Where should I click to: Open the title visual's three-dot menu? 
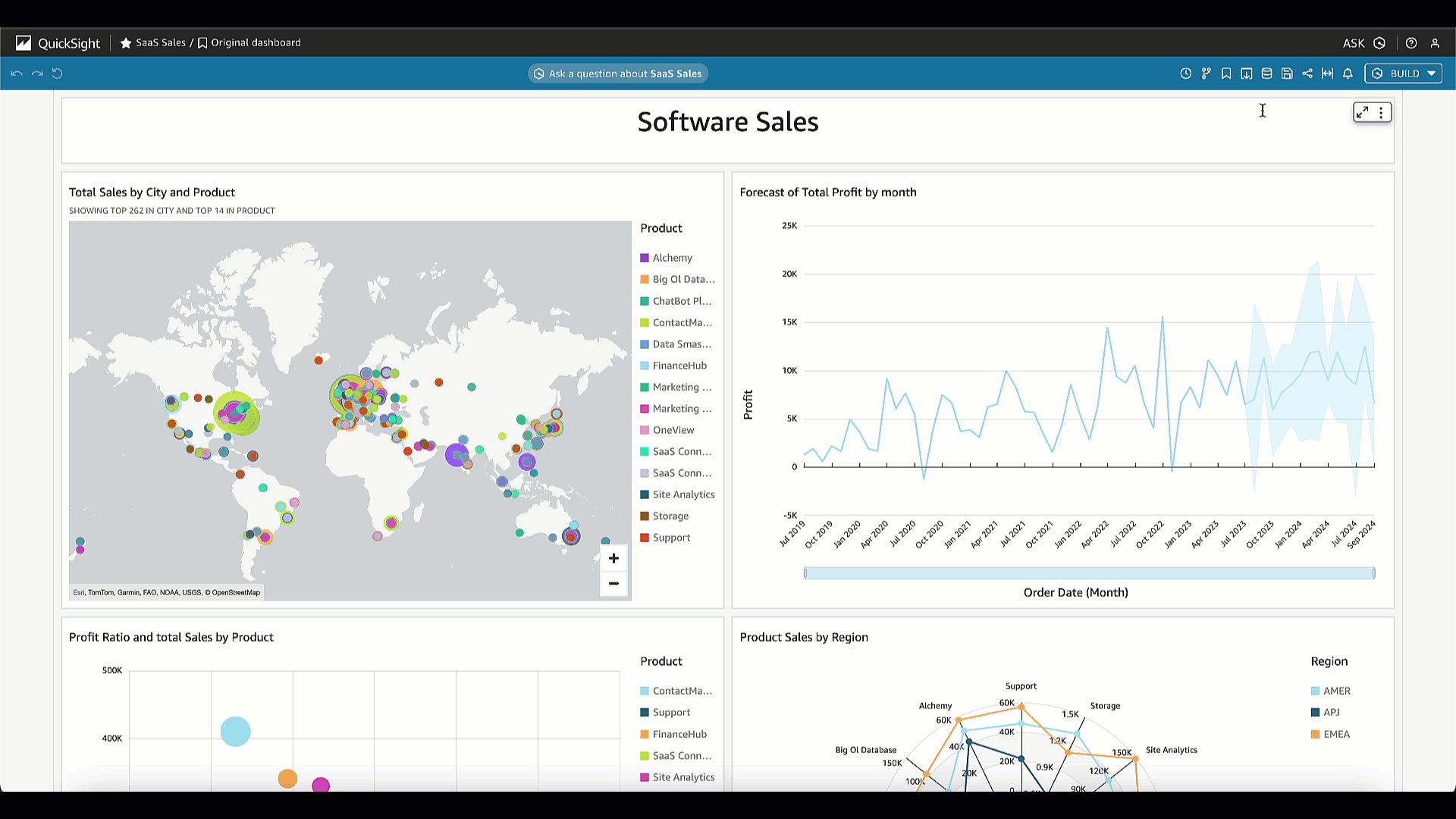point(1381,112)
